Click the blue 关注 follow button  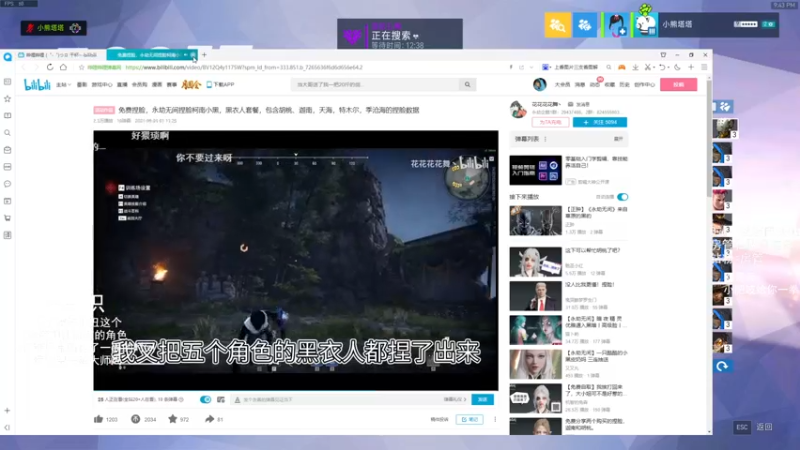[x=599, y=122]
